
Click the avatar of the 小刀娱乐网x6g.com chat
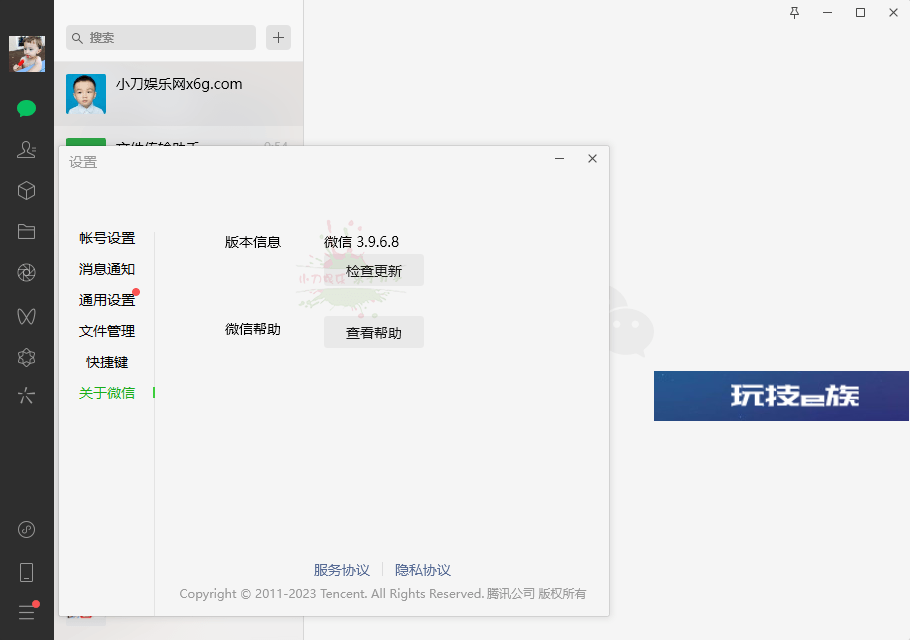[x=86, y=94]
